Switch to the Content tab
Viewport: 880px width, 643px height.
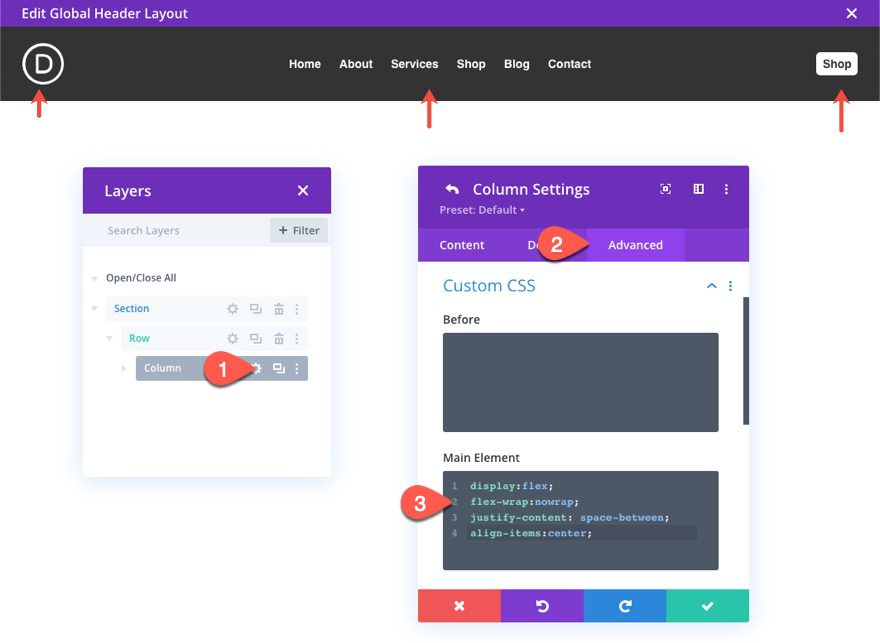462,245
